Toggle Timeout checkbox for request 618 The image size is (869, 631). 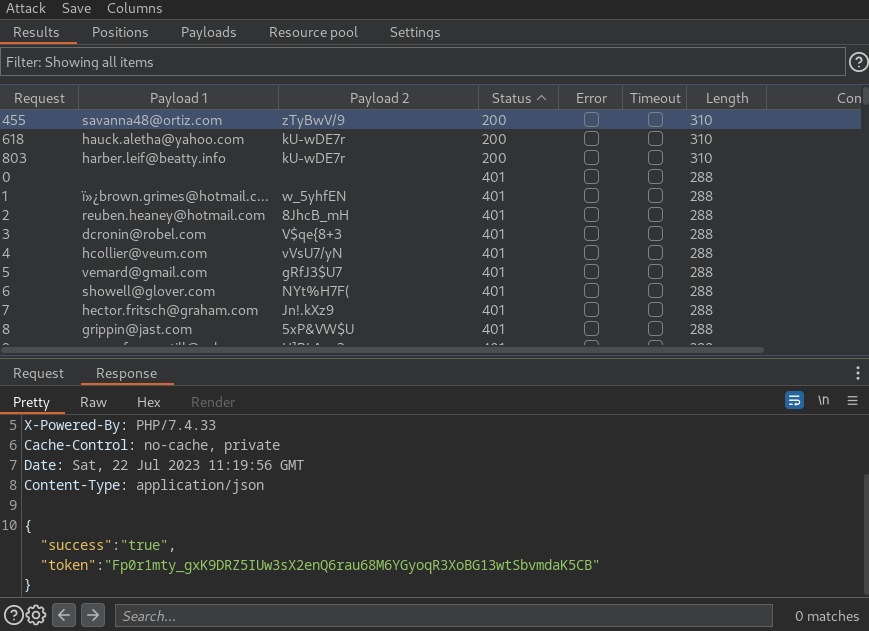point(655,138)
